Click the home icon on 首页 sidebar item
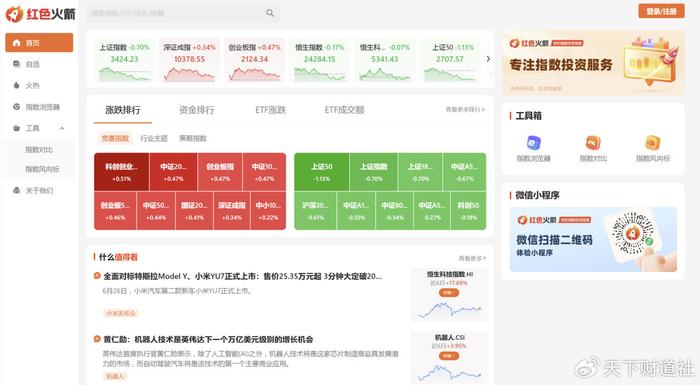Image resolution: width=700 pixels, height=385 pixels. click(17, 43)
